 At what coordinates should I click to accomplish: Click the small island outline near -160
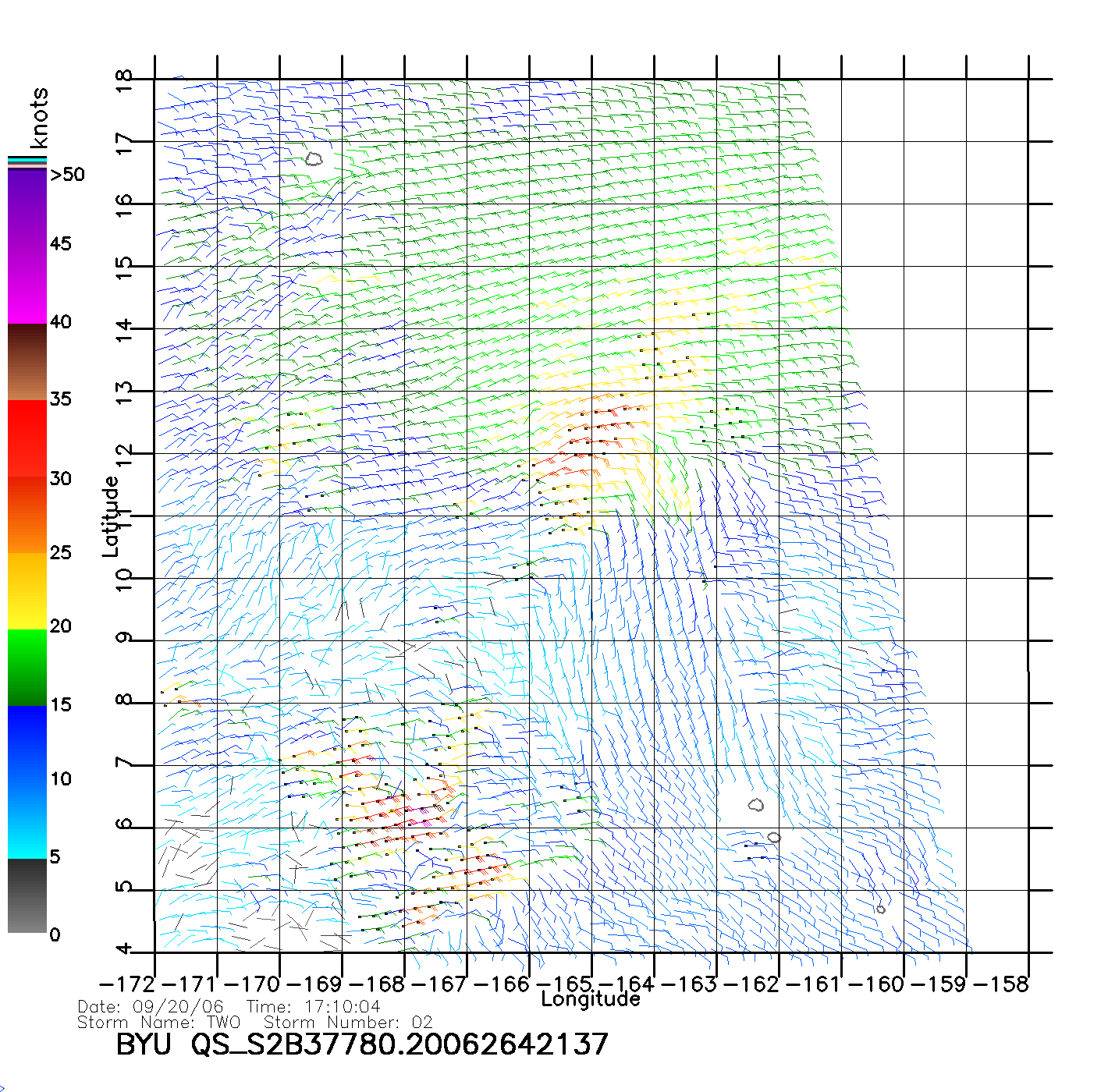tap(881, 909)
